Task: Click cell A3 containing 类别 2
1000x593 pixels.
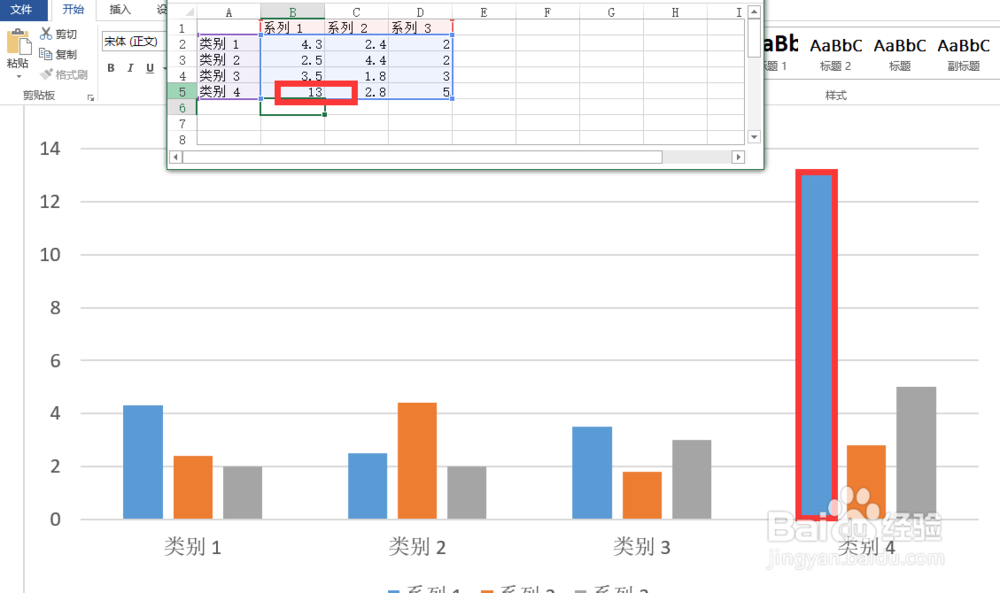Action: [x=228, y=59]
